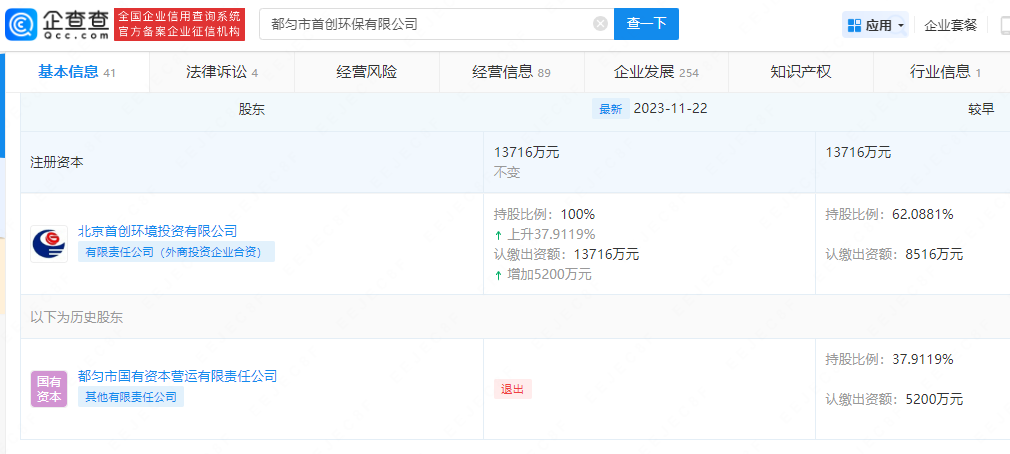Open the 经营风险 tab

(367, 72)
